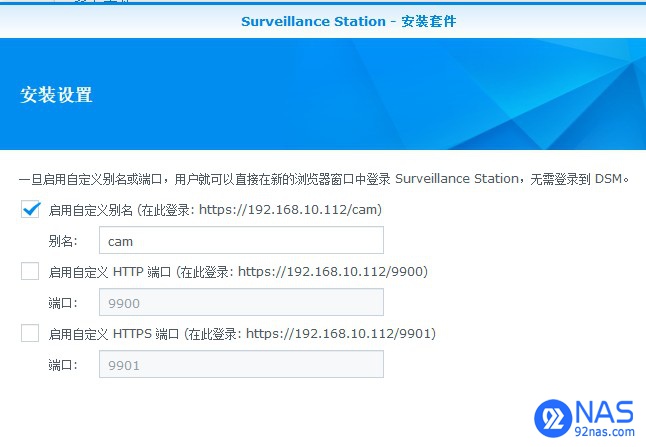This screenshot has height=447, width=646.
Task: Click the HTTP port field showing 9900
Action: [241, 303]
